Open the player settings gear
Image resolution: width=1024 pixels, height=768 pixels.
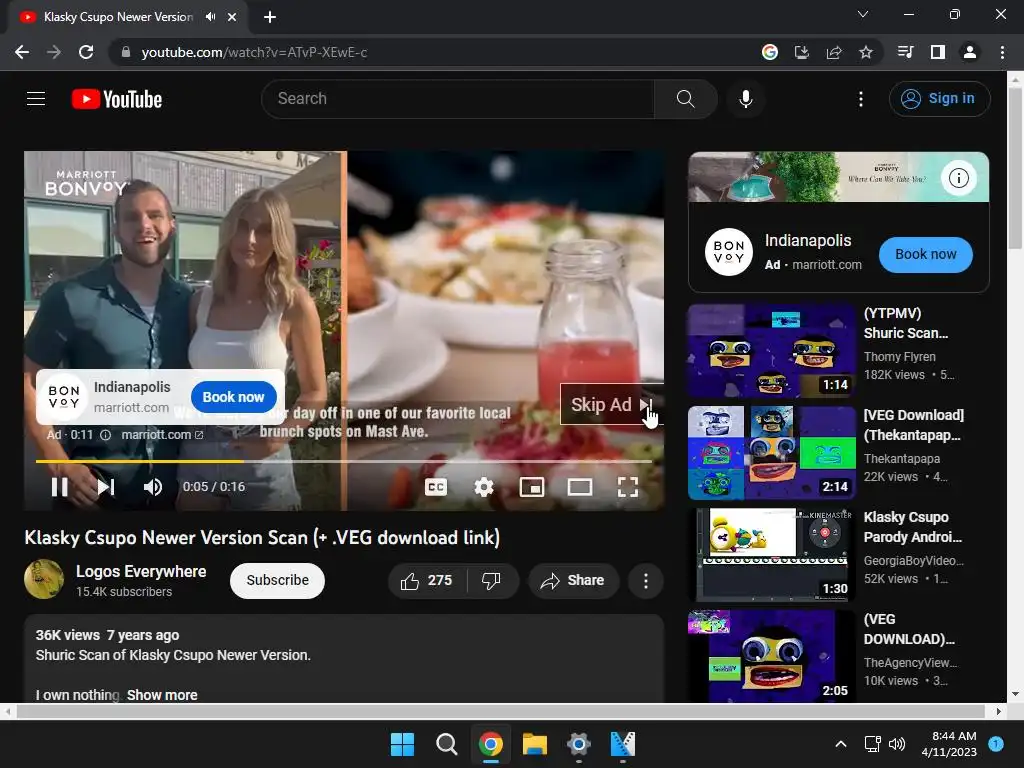point(484,487)
